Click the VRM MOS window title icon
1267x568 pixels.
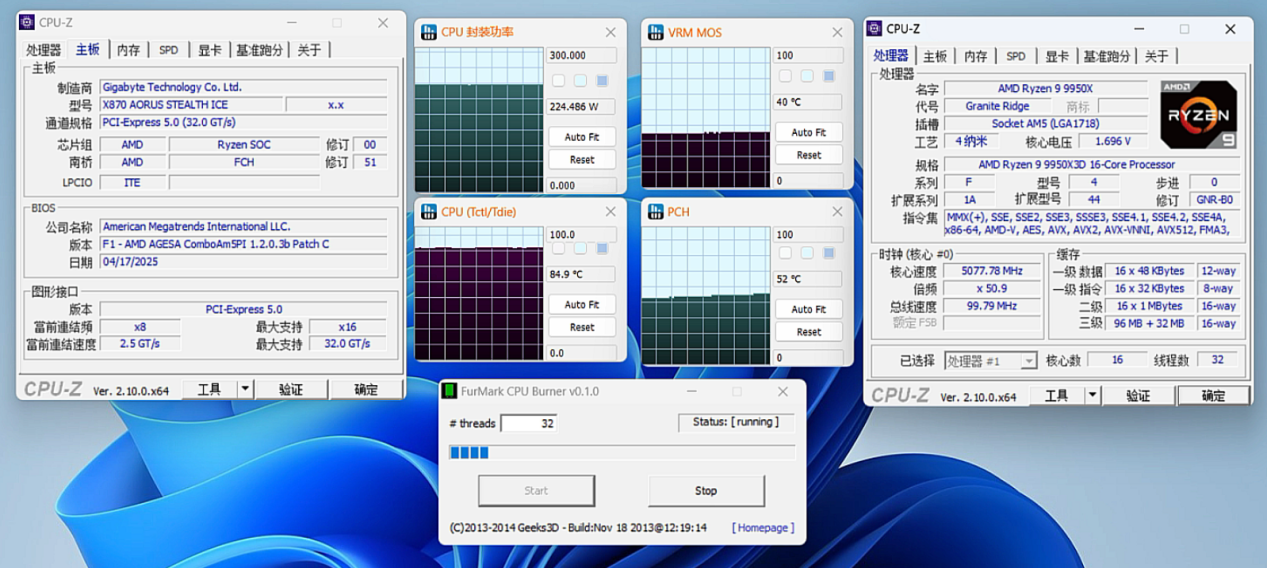pyautogui.click(x=655, y=32)
